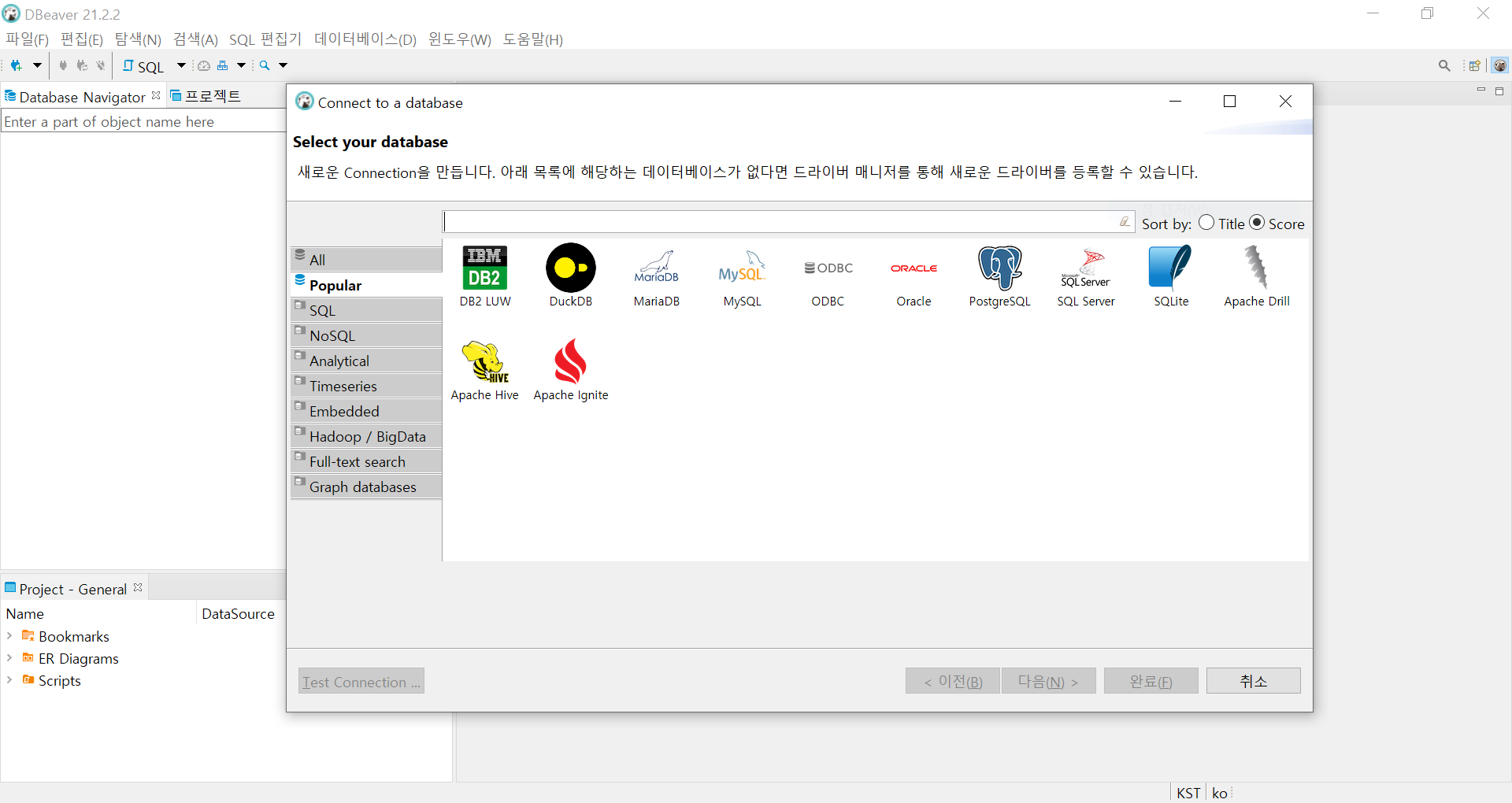Choose the Apache Drill icon
1512x803 pixels.
point(1257,268)
